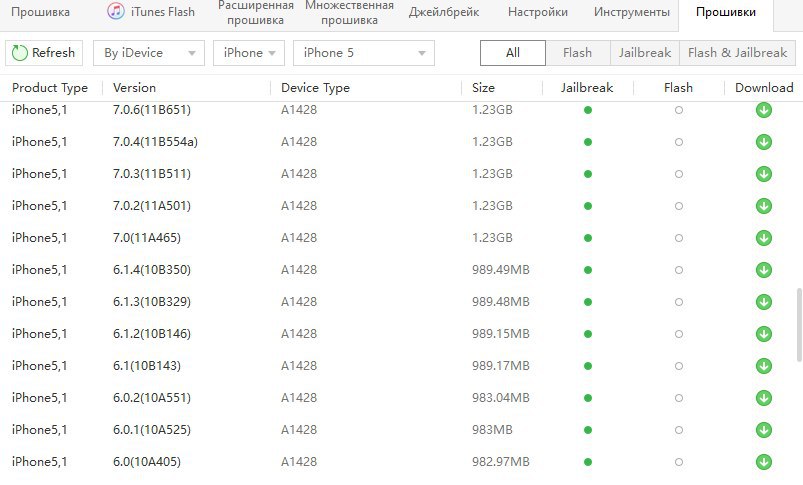Filter list by Jailbreak

[645, 53]
